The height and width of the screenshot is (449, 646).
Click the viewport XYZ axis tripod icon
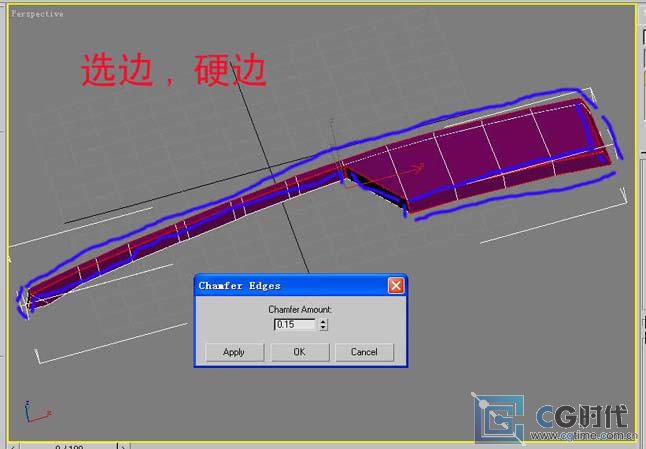[x=37, y=412]
